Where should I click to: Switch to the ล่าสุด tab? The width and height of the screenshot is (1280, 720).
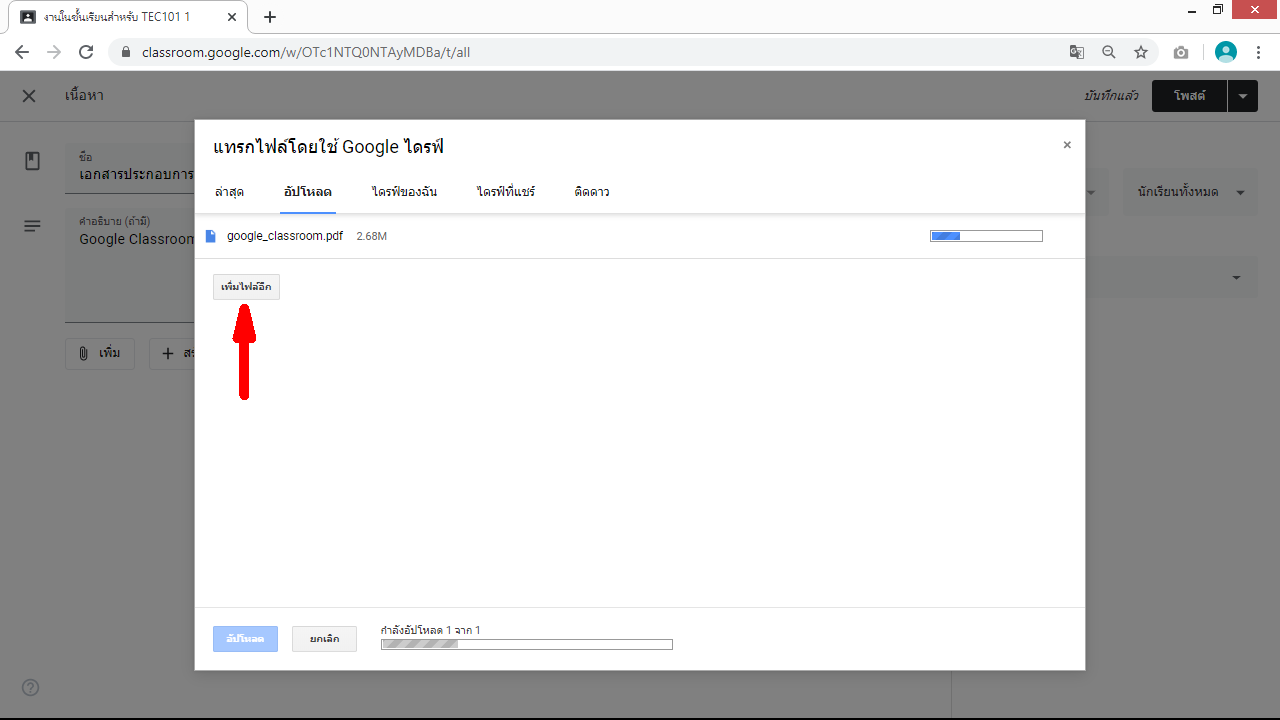(x=229, y=191)
